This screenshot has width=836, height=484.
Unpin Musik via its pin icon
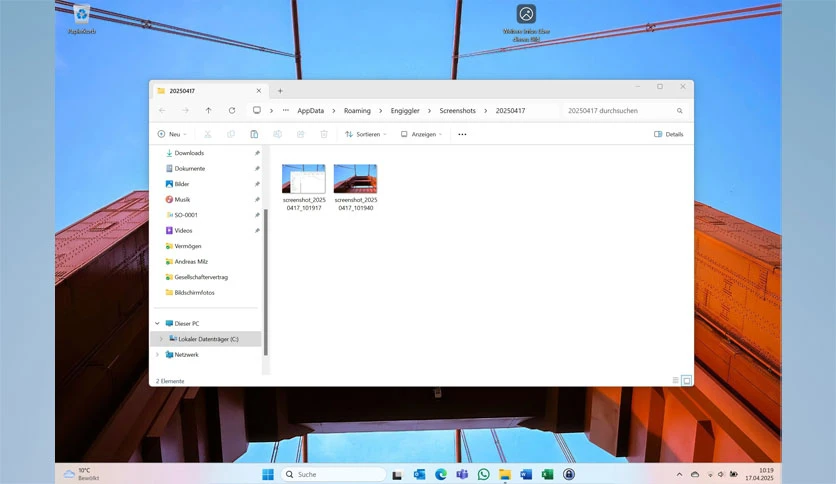(257, 199)
